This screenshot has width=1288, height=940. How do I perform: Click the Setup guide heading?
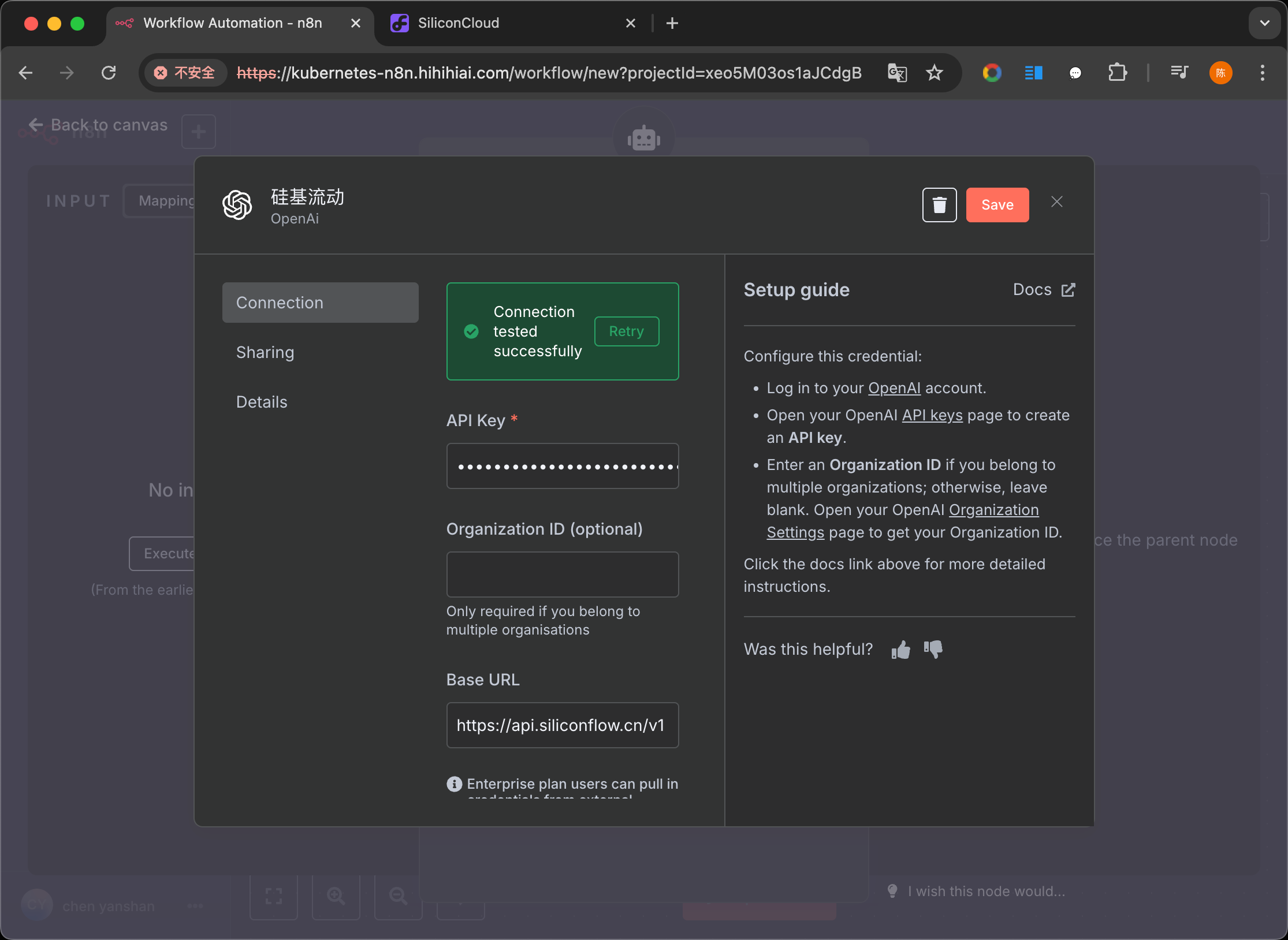point(796,290)
